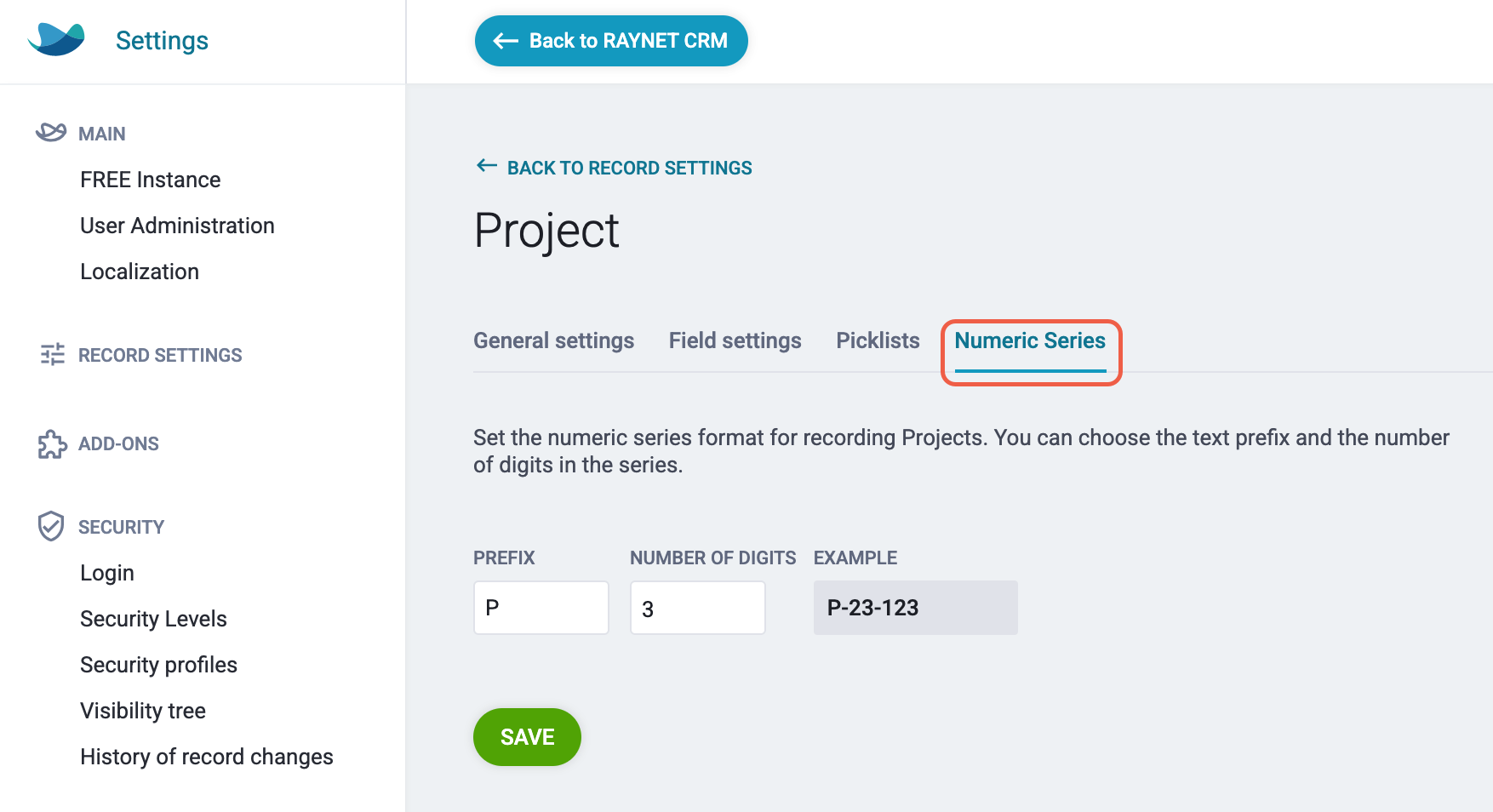Focus the Prefix input field
Screen dimensions: 1493x812
(541, 608)
